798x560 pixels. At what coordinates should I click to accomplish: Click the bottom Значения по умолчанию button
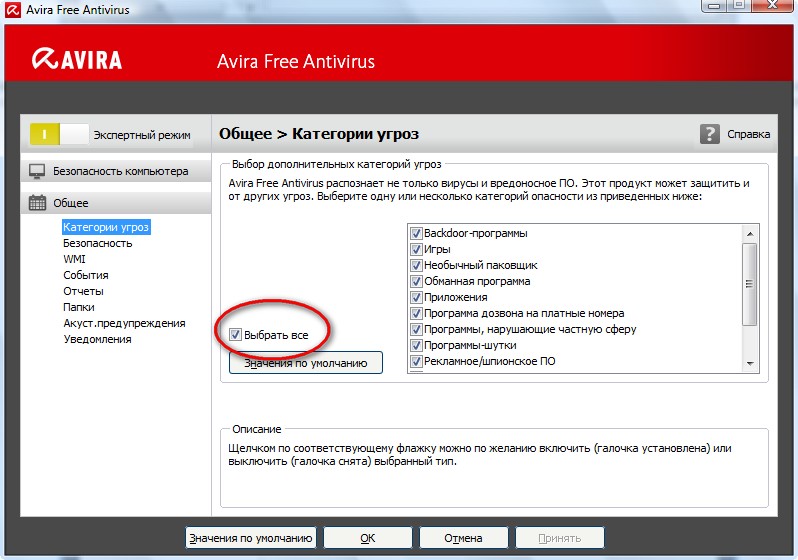click(250, 538)
